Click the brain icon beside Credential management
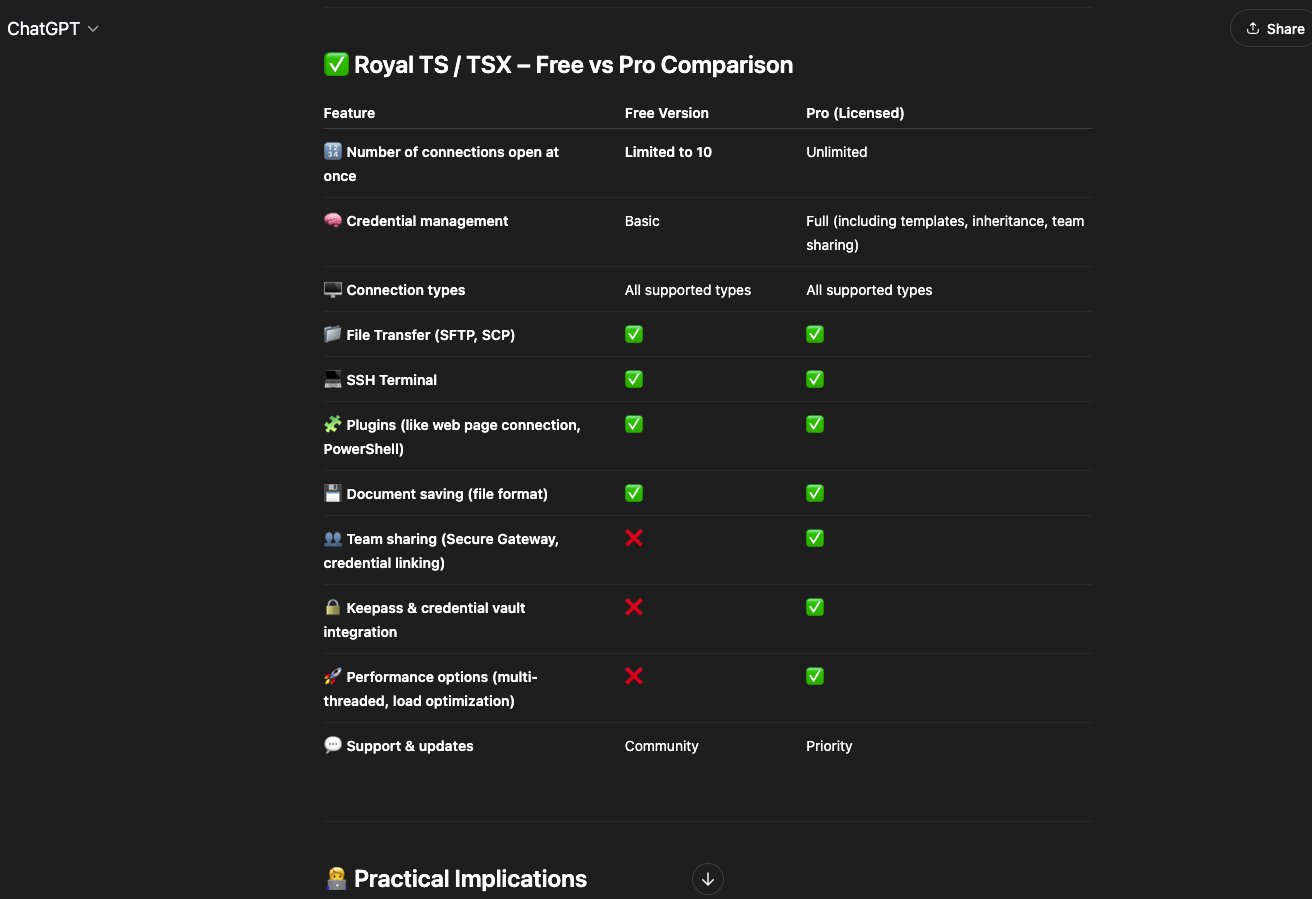Image resolution: width=1312 pixels, height=899 pixels. pos(333,221)
